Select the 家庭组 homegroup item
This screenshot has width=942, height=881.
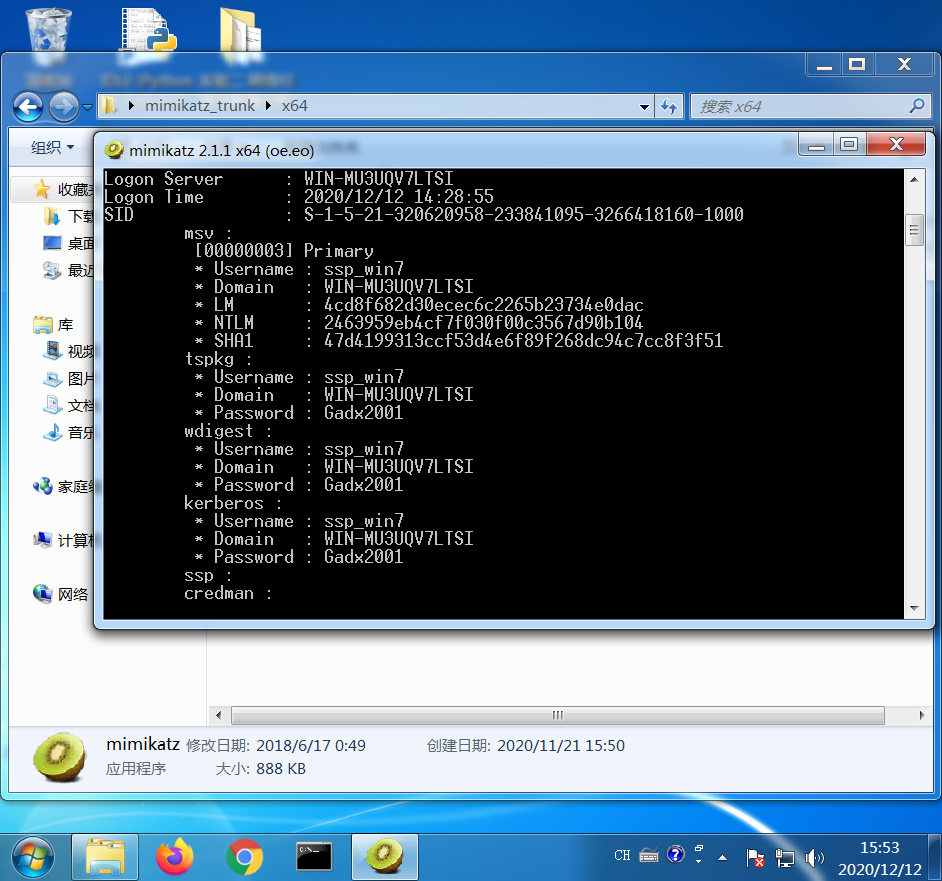click(x=64, y=487)
